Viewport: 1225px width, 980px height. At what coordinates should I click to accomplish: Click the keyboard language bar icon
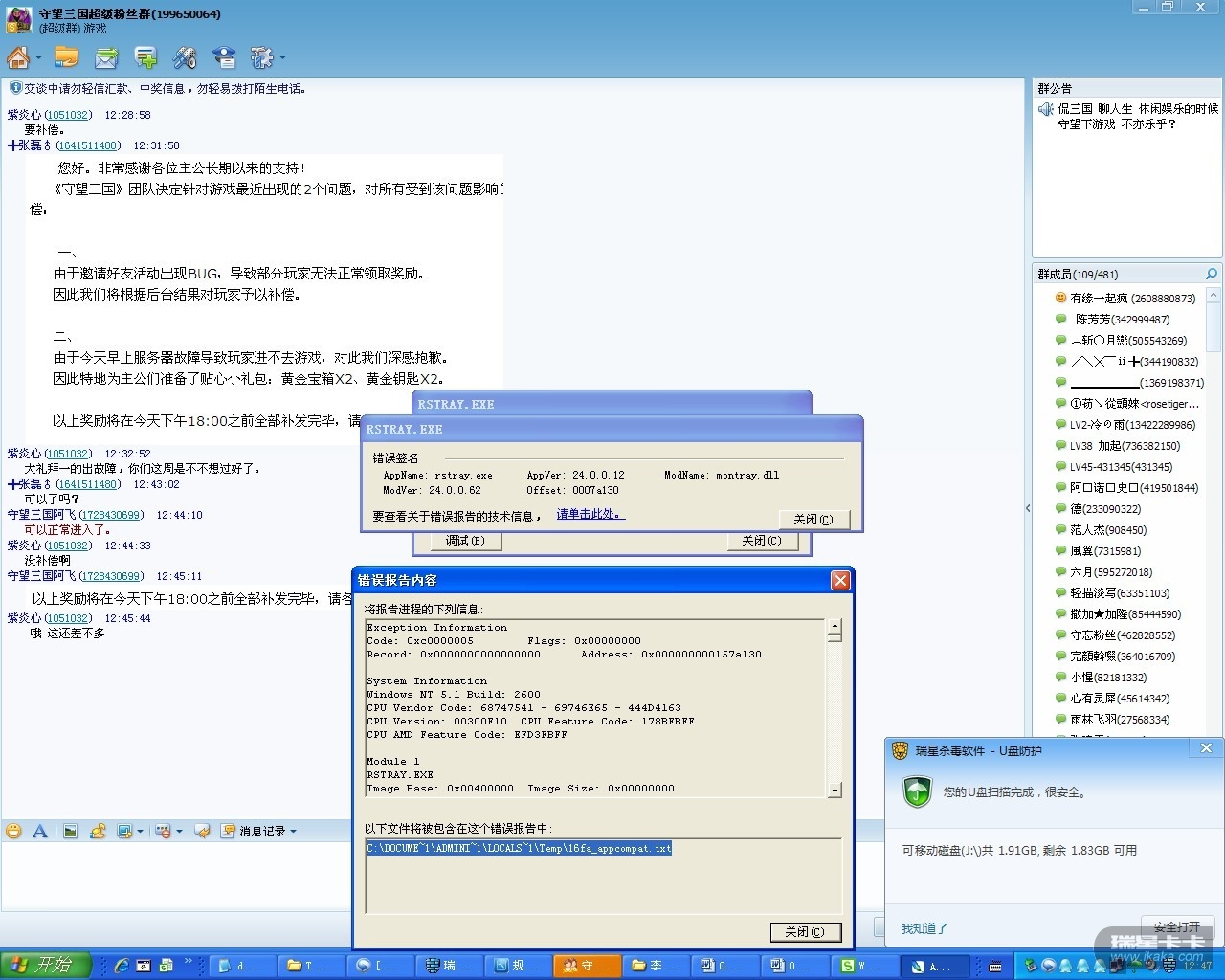point(995,966)
